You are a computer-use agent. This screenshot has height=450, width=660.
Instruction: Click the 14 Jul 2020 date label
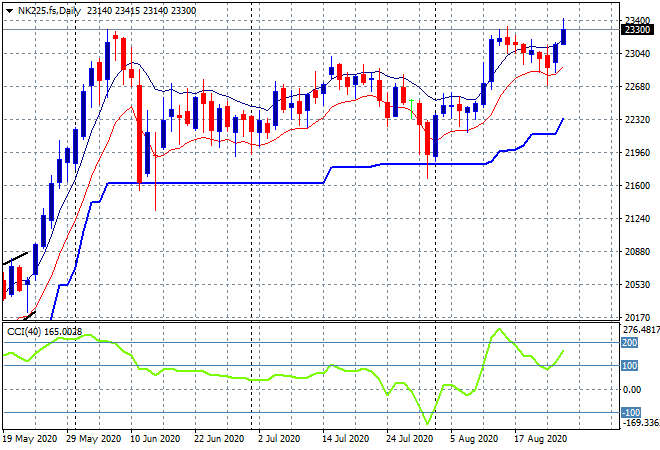point(346,439)
